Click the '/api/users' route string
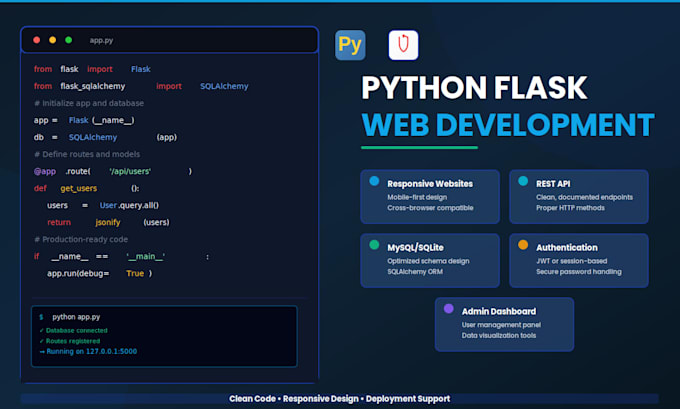The height and width of the screenshot is (409, 680). click(130, 171)
